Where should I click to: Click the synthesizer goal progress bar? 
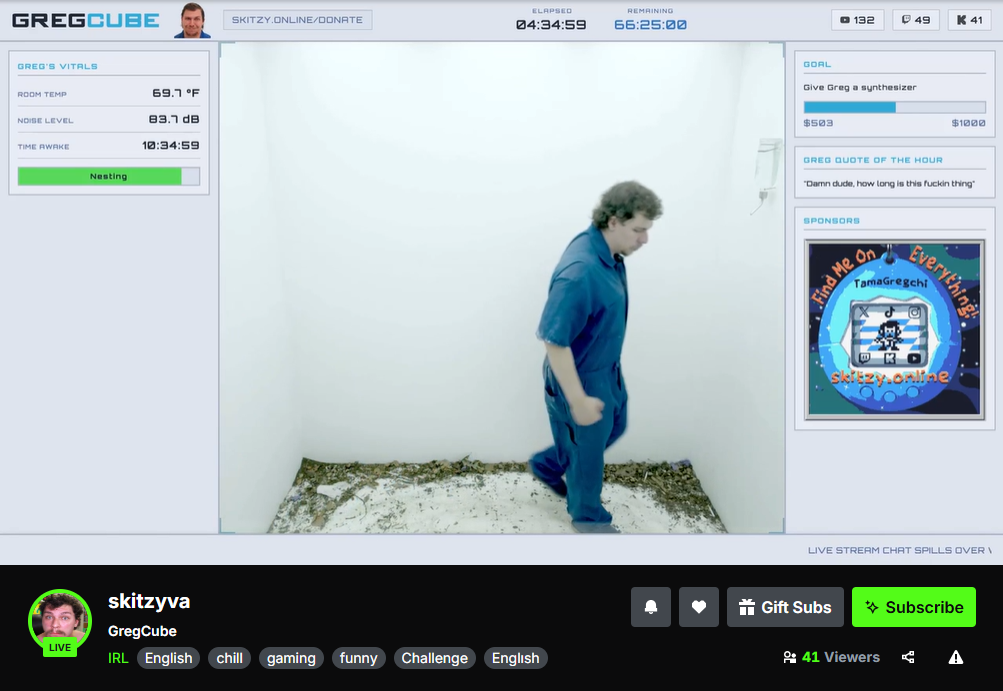point(894,107)
